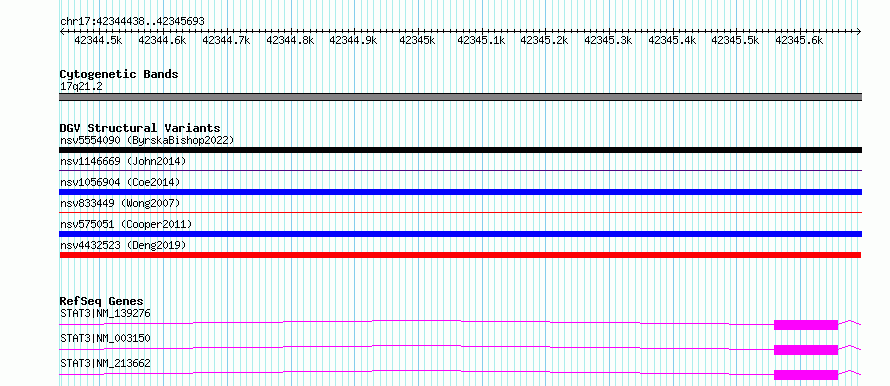
Task: Select the 42345.6k ruler position
Action: pyautogui.click(x=799, y=40)
